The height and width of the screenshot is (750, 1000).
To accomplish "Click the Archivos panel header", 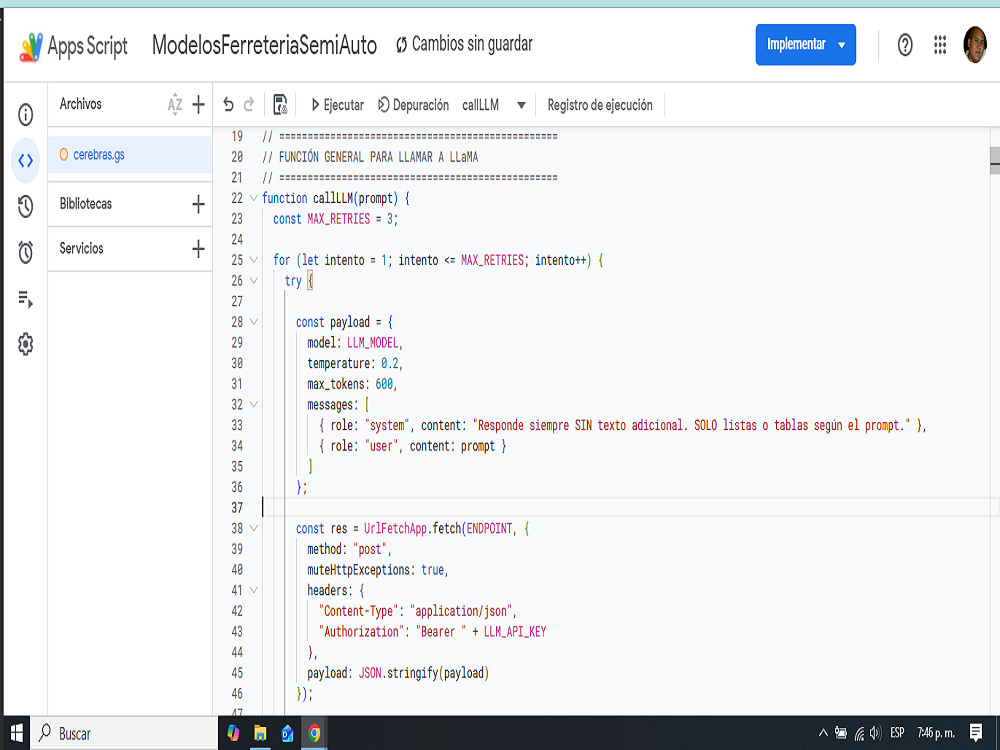I will pos(80,104).
